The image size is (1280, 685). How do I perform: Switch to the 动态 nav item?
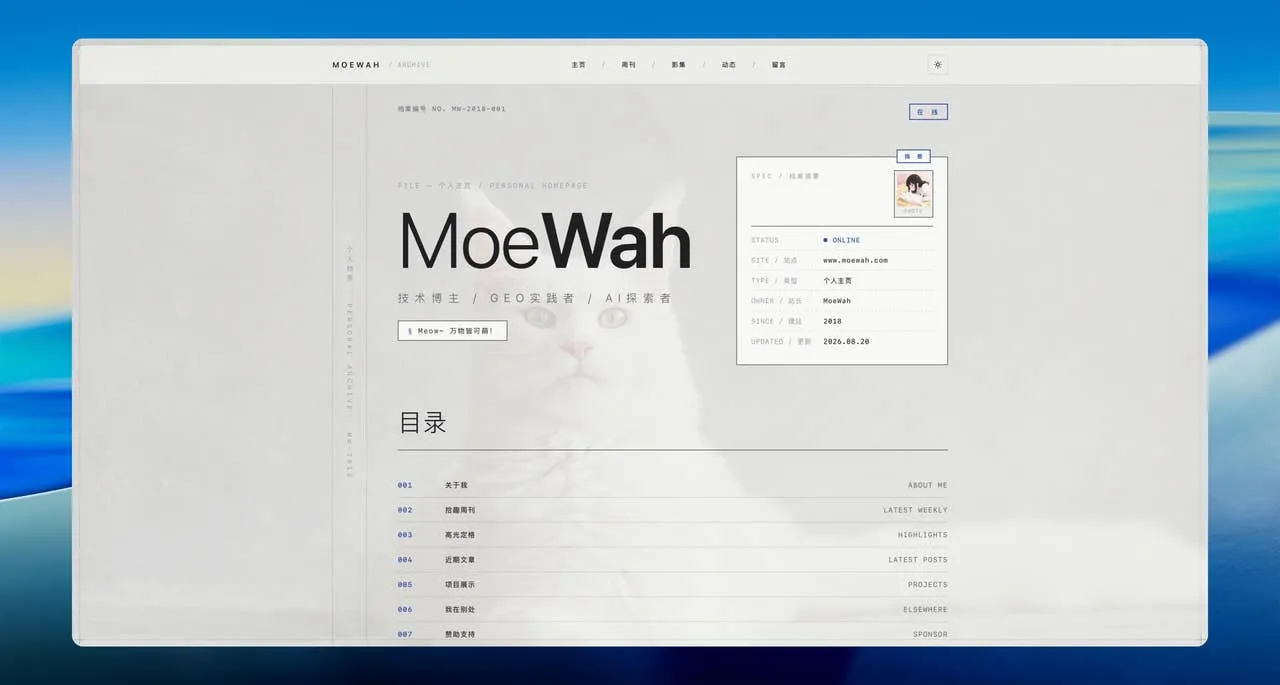click(x=728, y=65)
